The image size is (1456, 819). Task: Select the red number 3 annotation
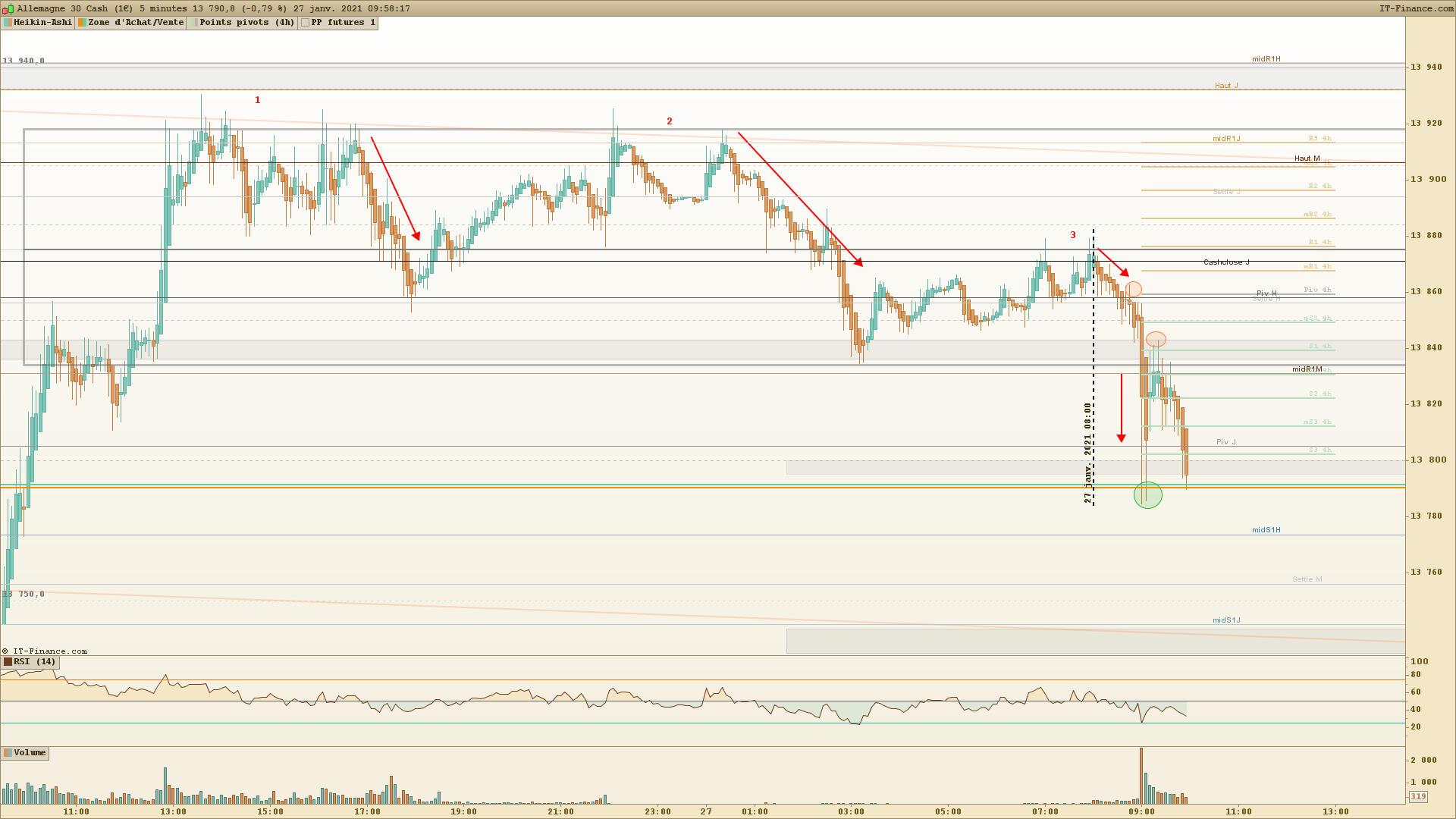[x=1072, y=235]
